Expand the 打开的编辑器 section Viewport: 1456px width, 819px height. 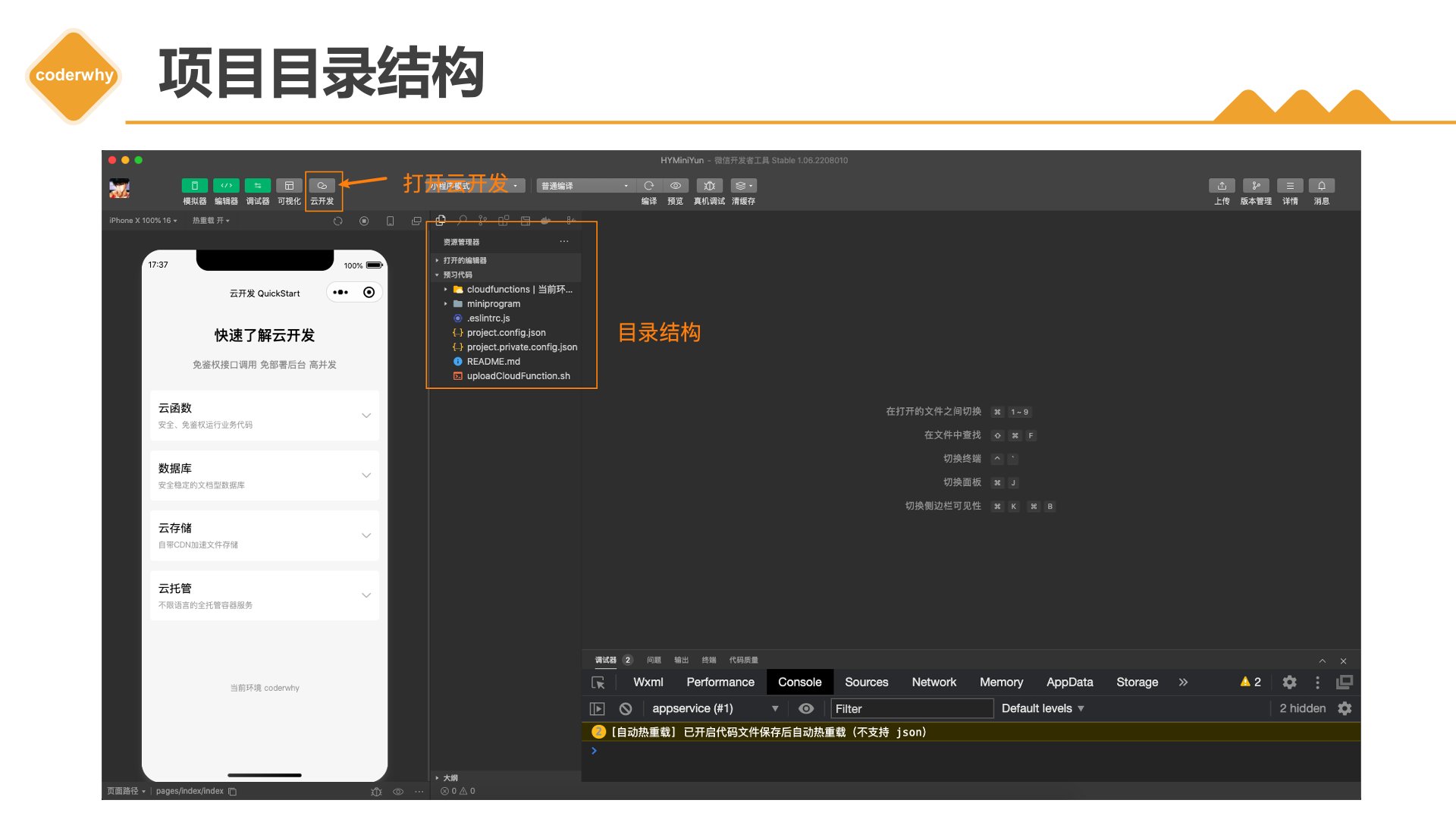coord(506,260)
